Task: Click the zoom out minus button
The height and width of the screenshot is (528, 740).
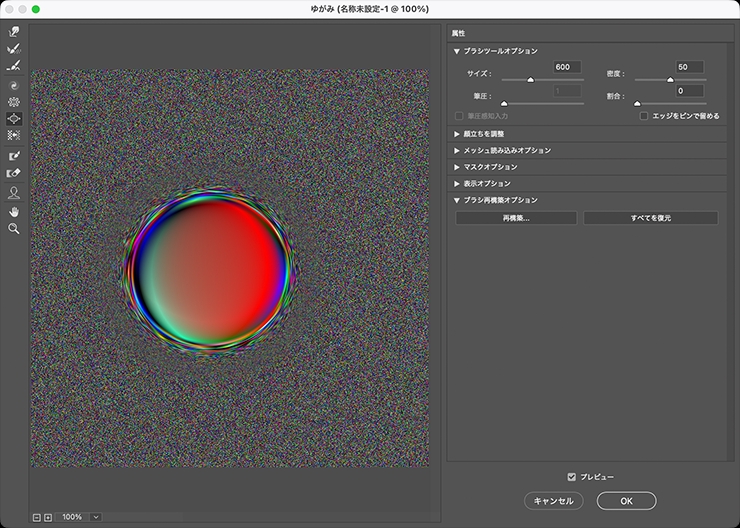Action: (x=37, y=517)
